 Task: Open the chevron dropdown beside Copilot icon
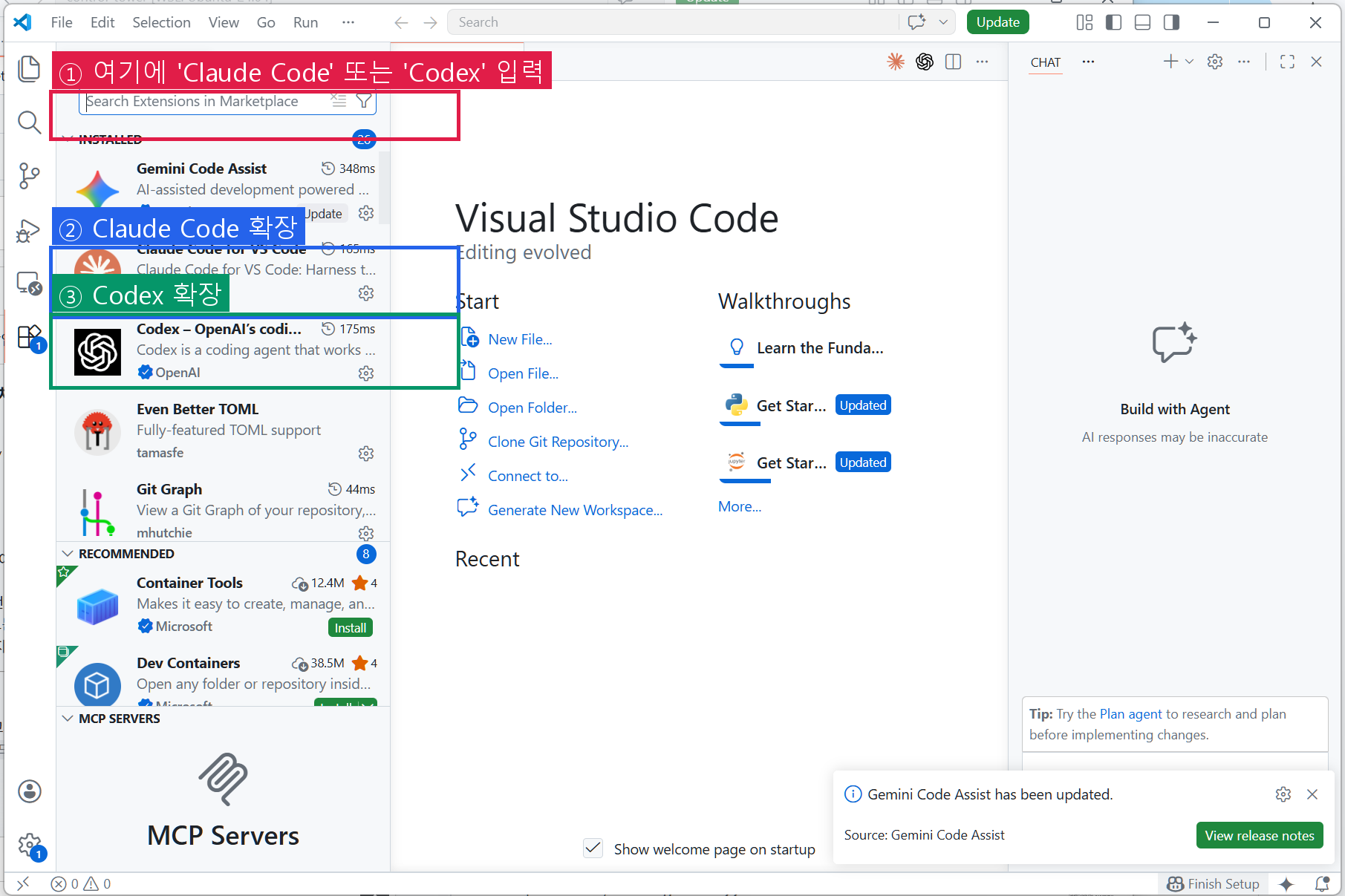coord(943,22)
